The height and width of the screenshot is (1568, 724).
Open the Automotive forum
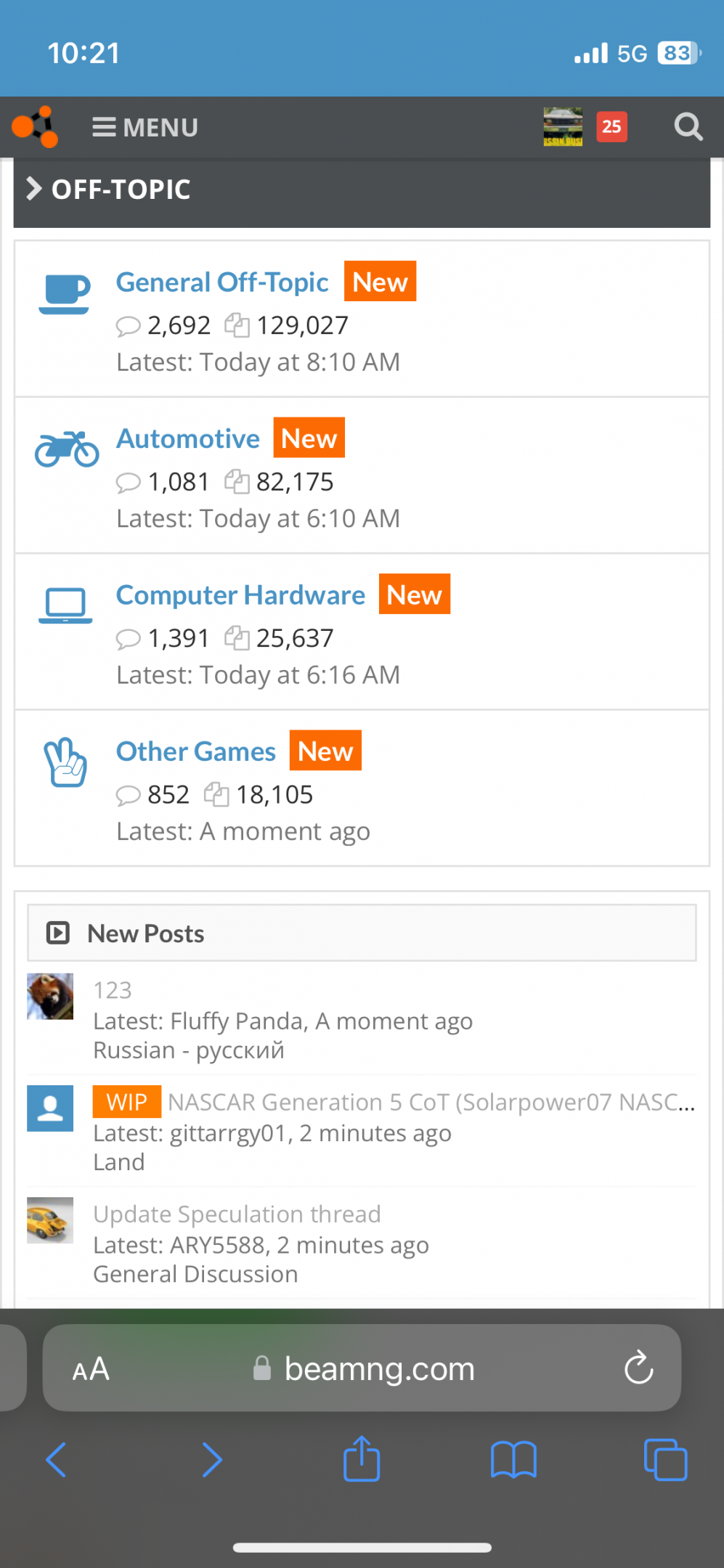tap(188, 439)
